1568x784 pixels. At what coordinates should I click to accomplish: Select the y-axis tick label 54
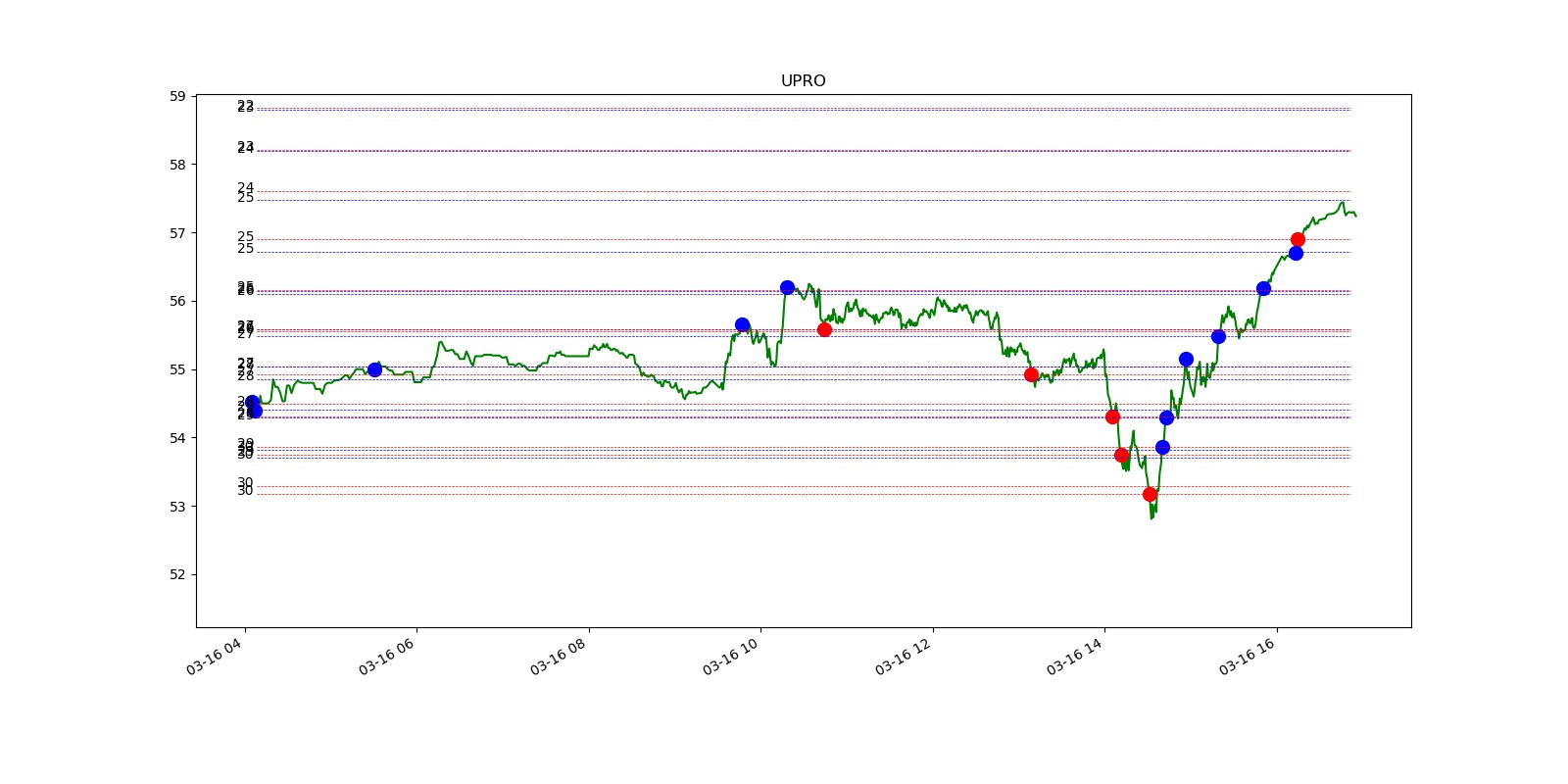(177, 438)
